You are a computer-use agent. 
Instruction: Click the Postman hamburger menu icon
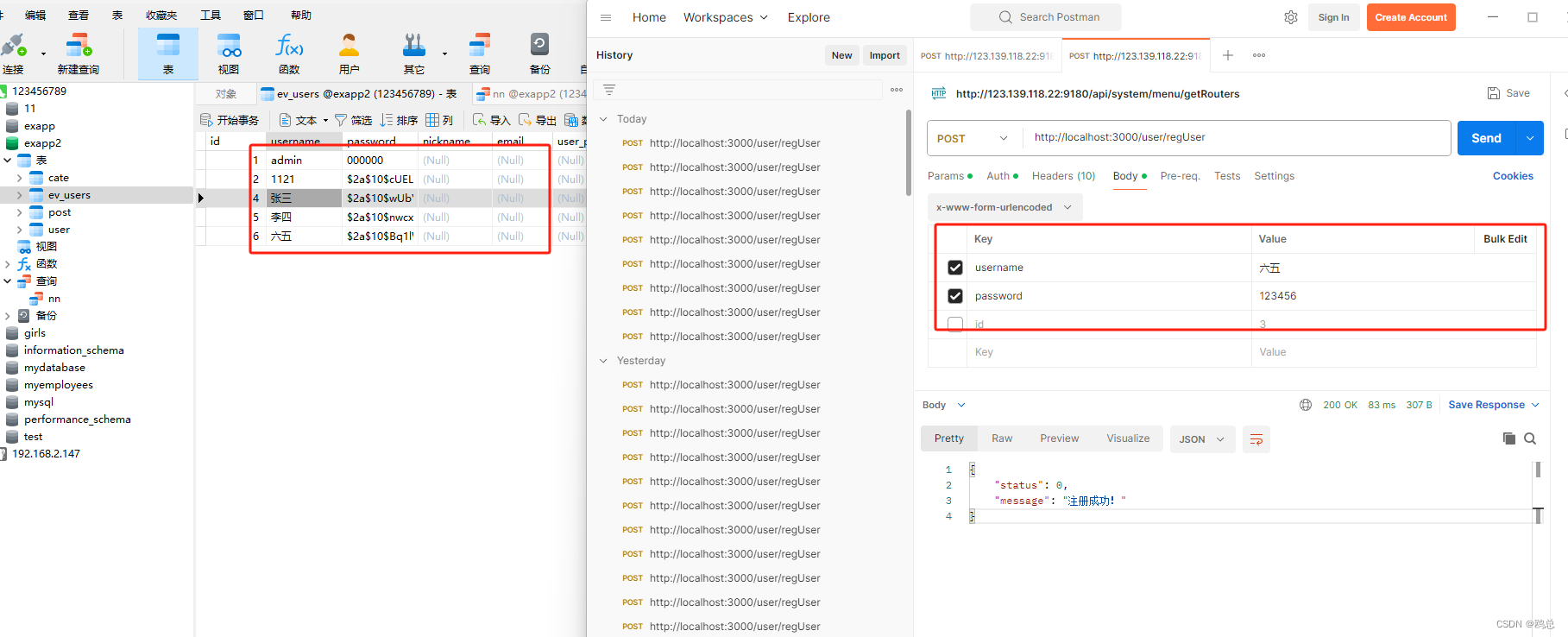click(x=606, y=17)
